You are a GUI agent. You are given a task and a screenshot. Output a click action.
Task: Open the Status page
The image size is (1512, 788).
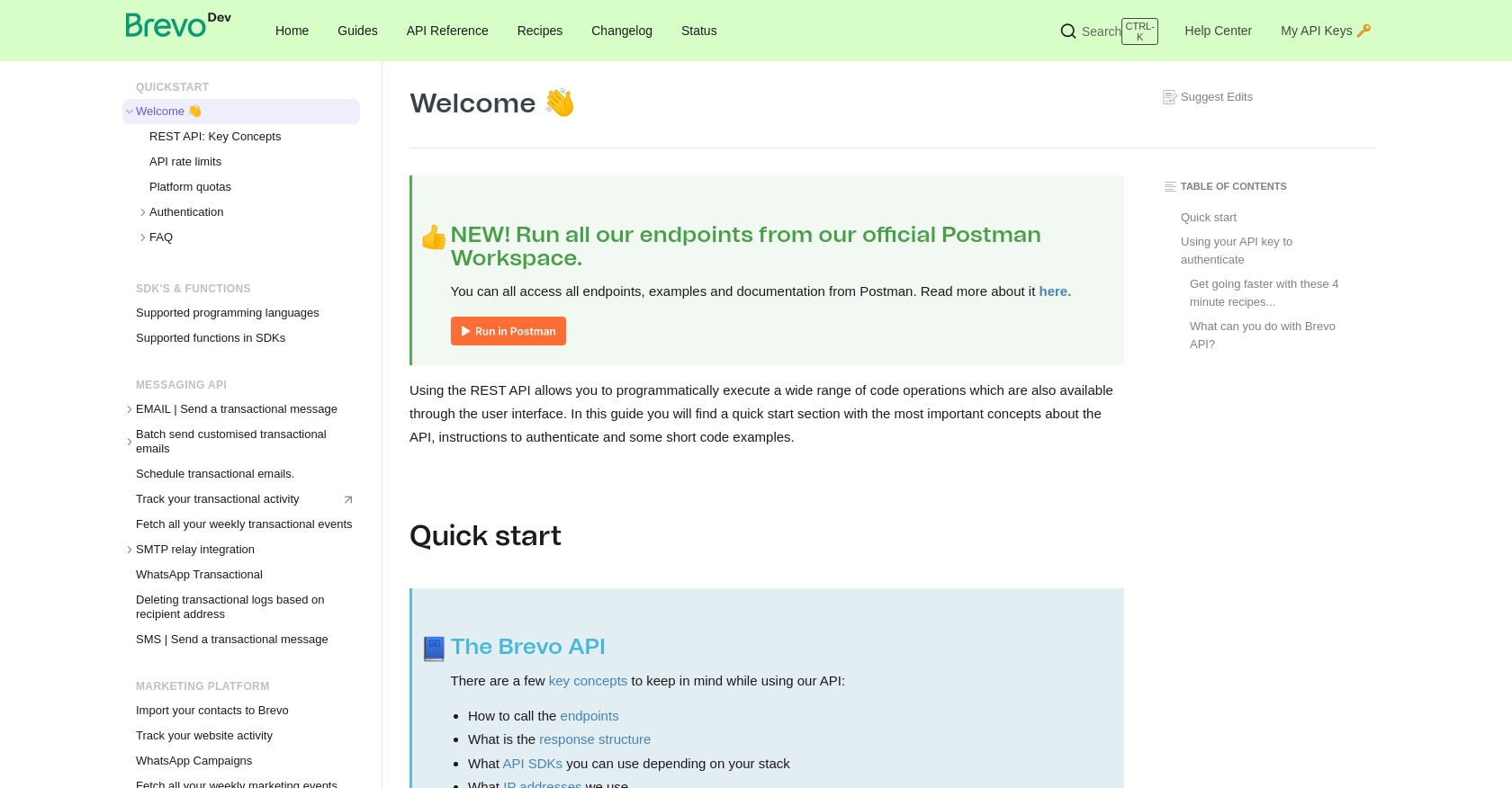[x=699, y=31]
